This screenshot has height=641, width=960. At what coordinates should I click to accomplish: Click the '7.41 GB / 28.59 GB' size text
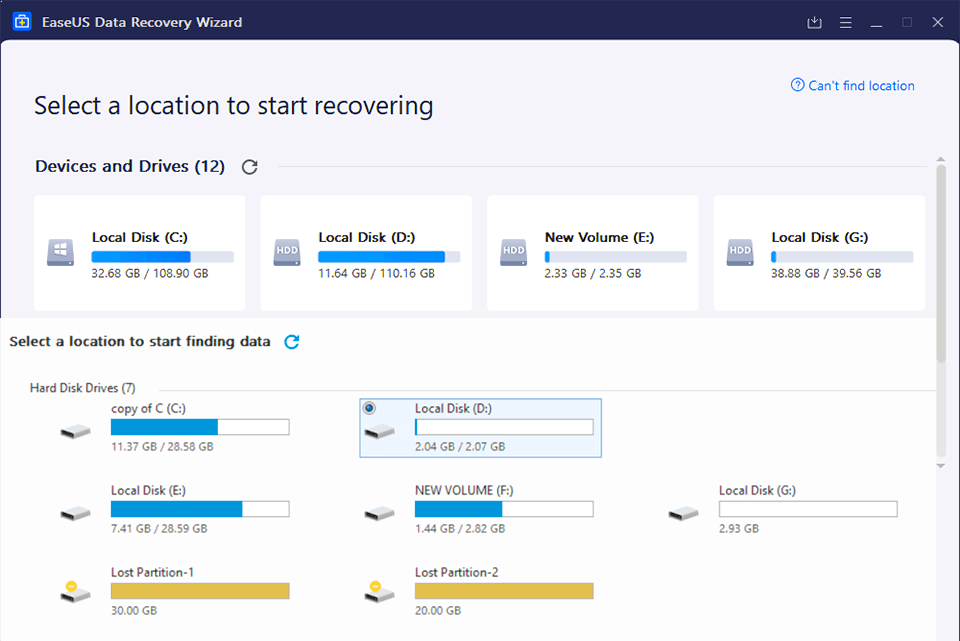[x=159, y=528]
